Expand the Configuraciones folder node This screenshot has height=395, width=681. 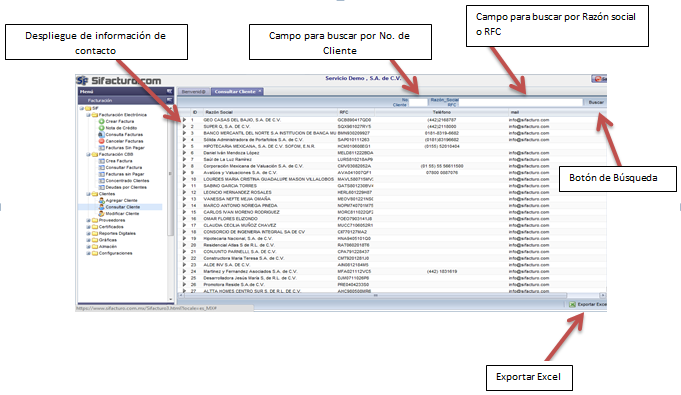(88, 253)
